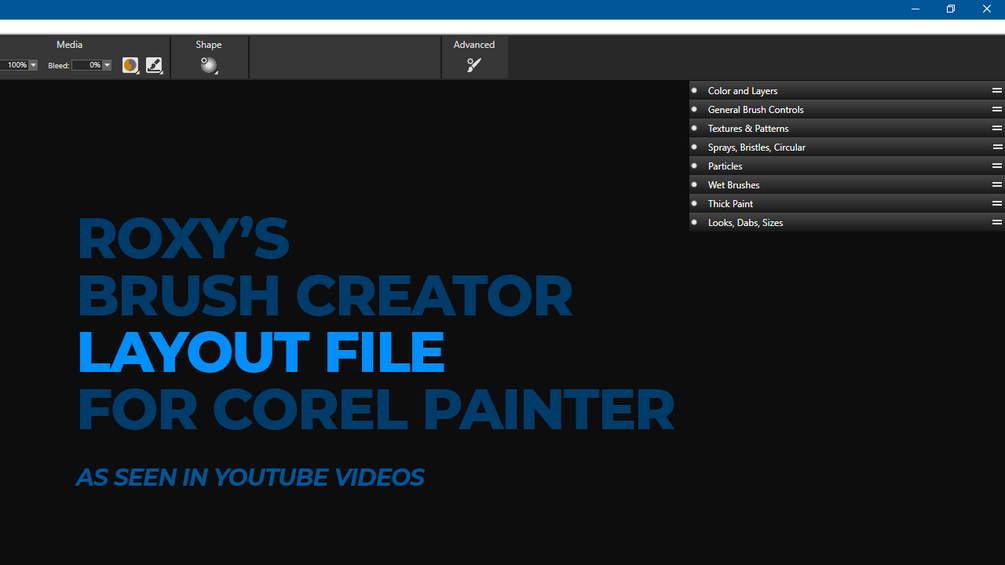Screen dimensions: 1005x565
Task: Open the Wet Brushes panel options menu
Action: [997, 184]
